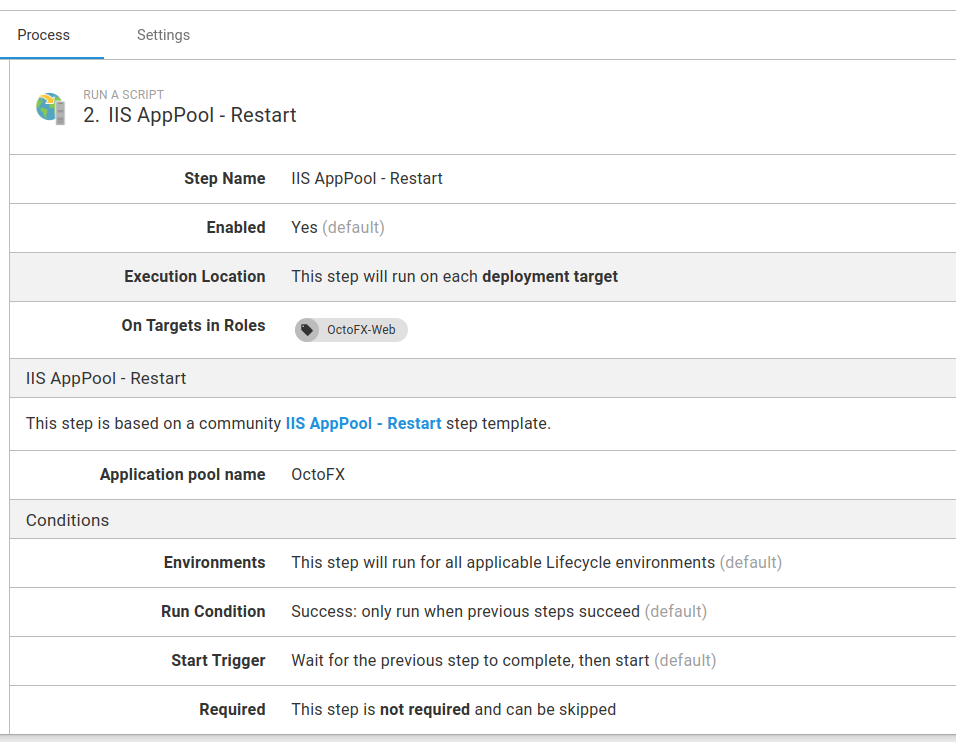Select the OctoFX-Web role chip label
Screen dimensions: 956x742
(361, 330)
